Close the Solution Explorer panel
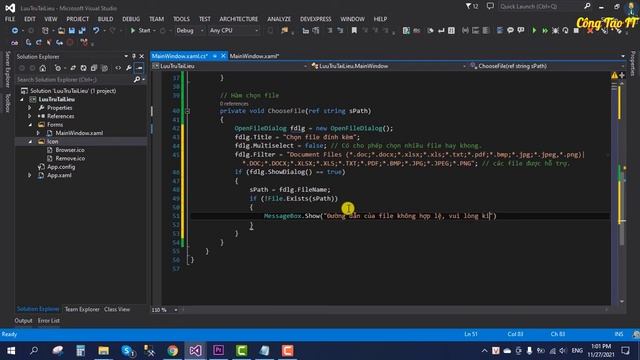The width and height of the screenshot is (640, 360). tap(142, 56)
